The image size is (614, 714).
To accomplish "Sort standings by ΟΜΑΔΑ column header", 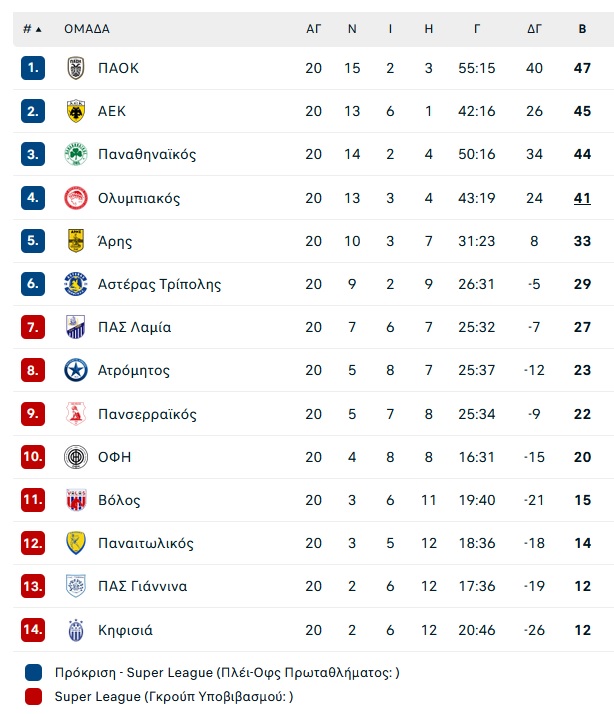I will [x=87, y=29].
